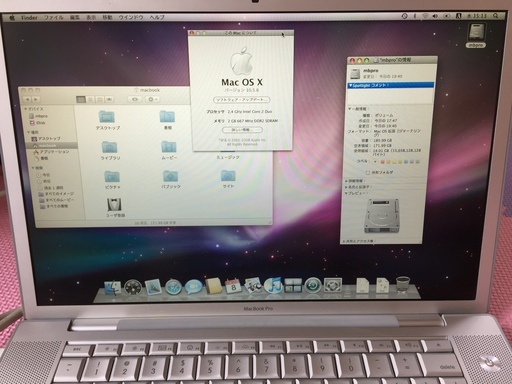This screenshot has height=384, width=512.
Task: Open iChat from the Dock
Action: [x=193, y=287]
